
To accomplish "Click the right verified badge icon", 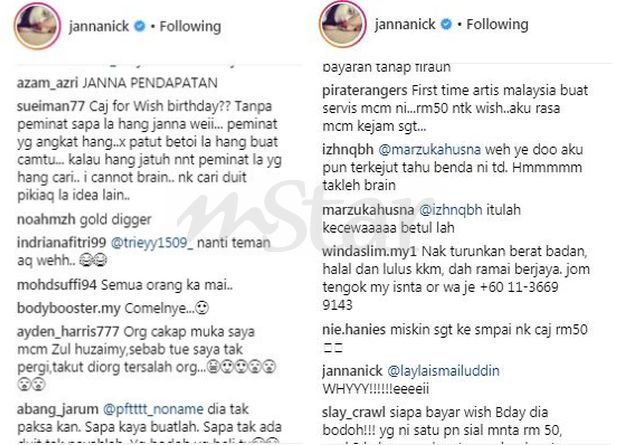I will (446, 24).
